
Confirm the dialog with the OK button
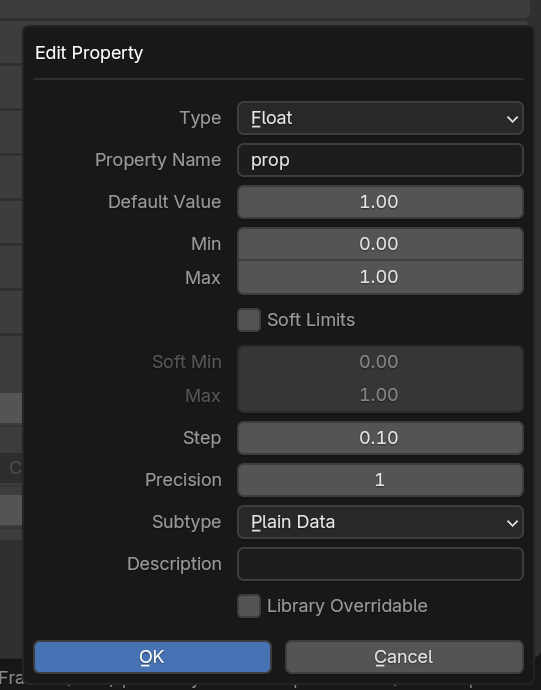coord(152,657)
